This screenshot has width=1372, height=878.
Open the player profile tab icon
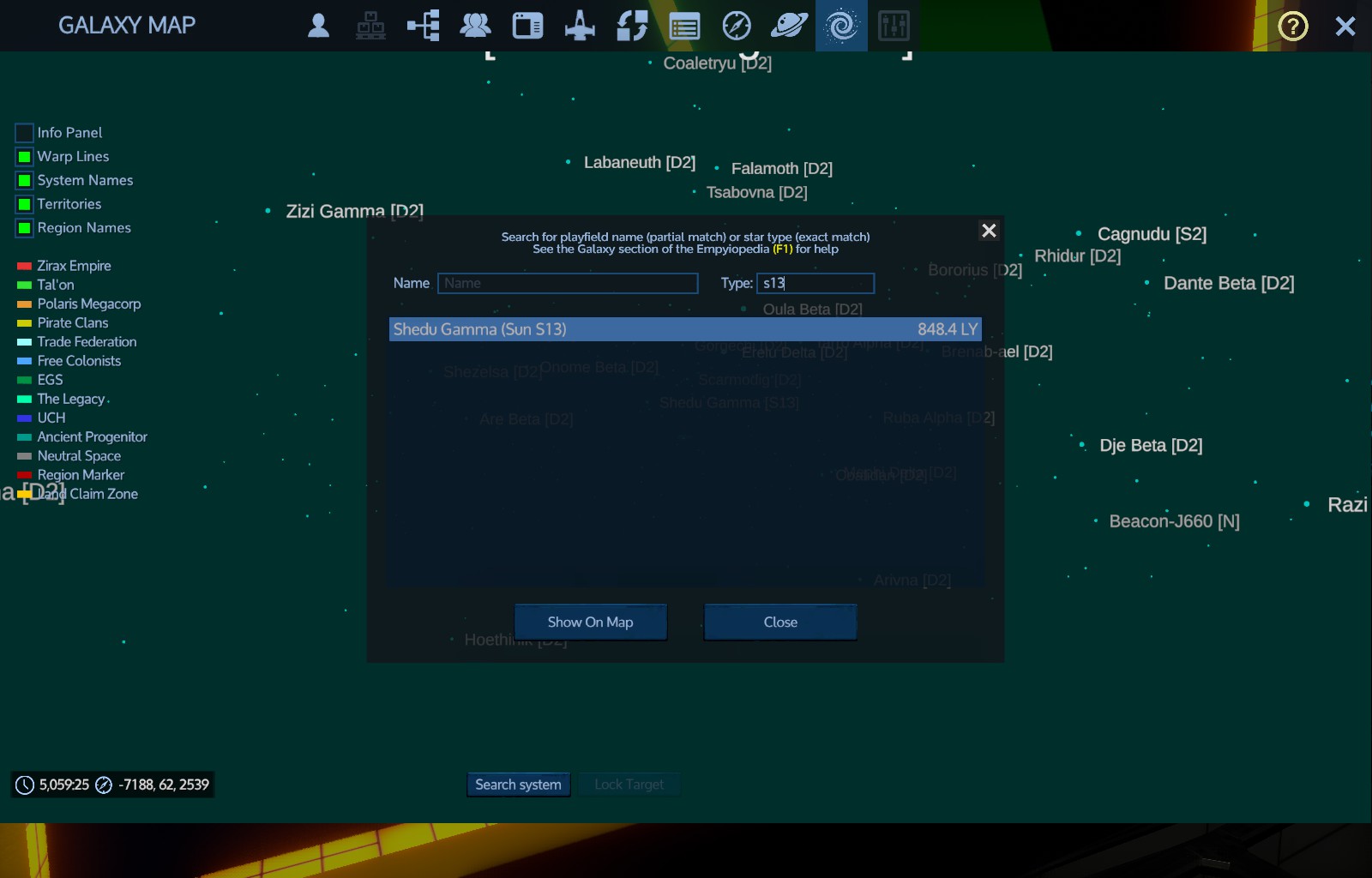point(318,26)
